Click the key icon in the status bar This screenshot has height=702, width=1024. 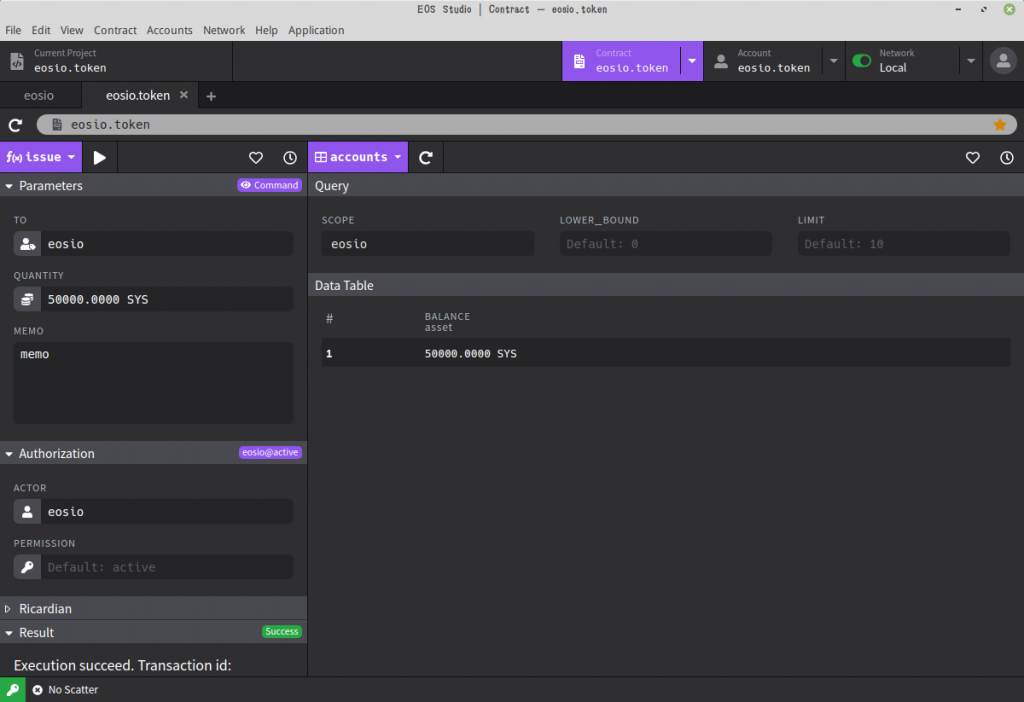pos(12,690)
